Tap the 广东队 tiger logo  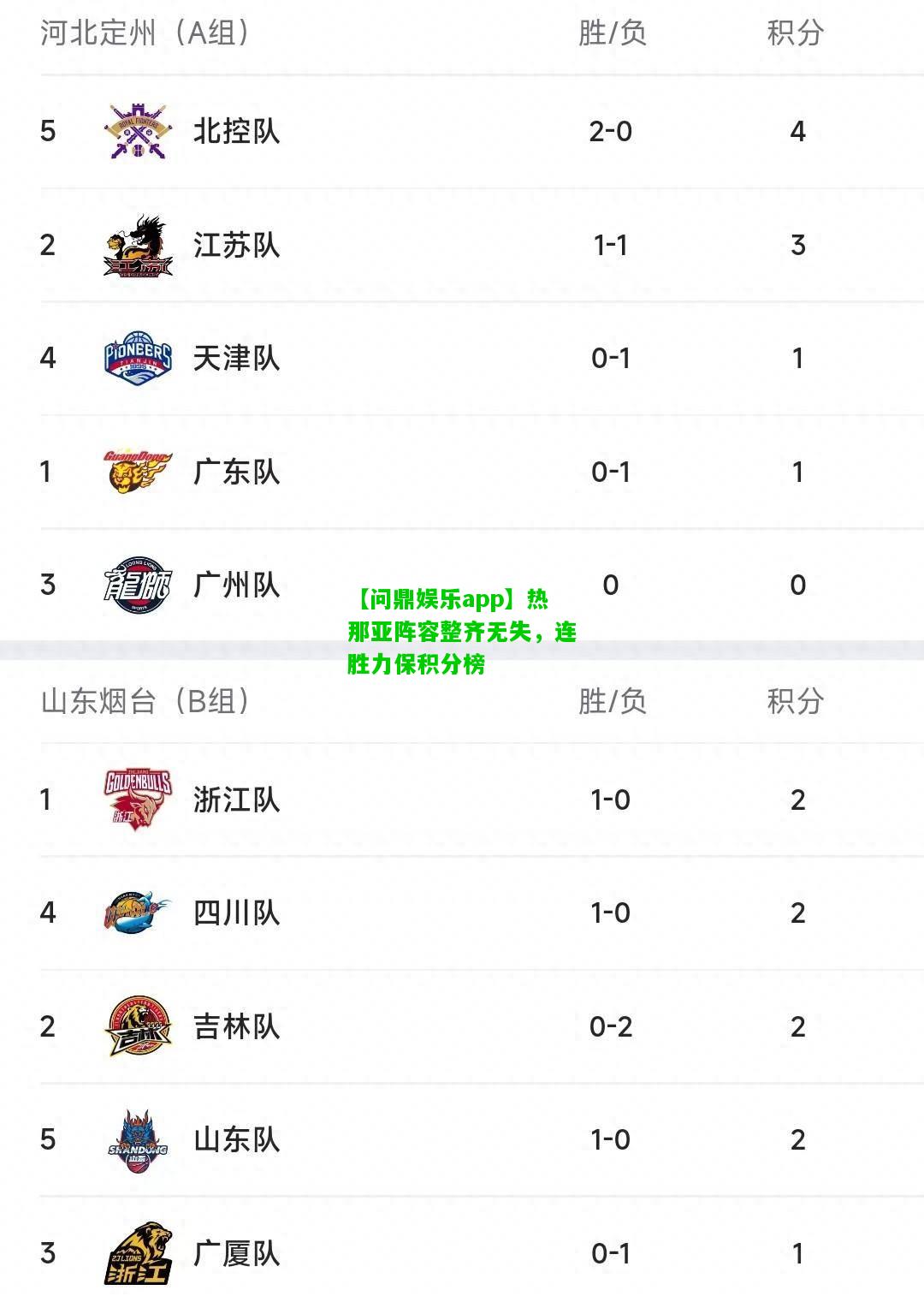click(138, 472)
